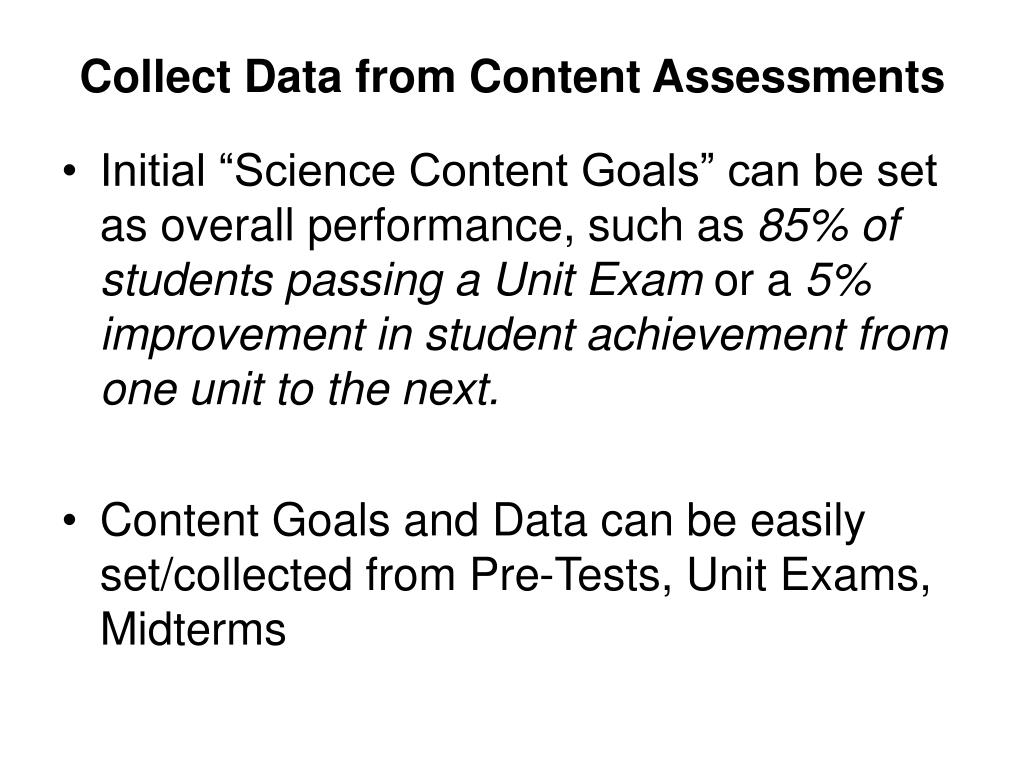
Task: Click the word "Initial" in first bullet
Action: click(x=153, y=170)
